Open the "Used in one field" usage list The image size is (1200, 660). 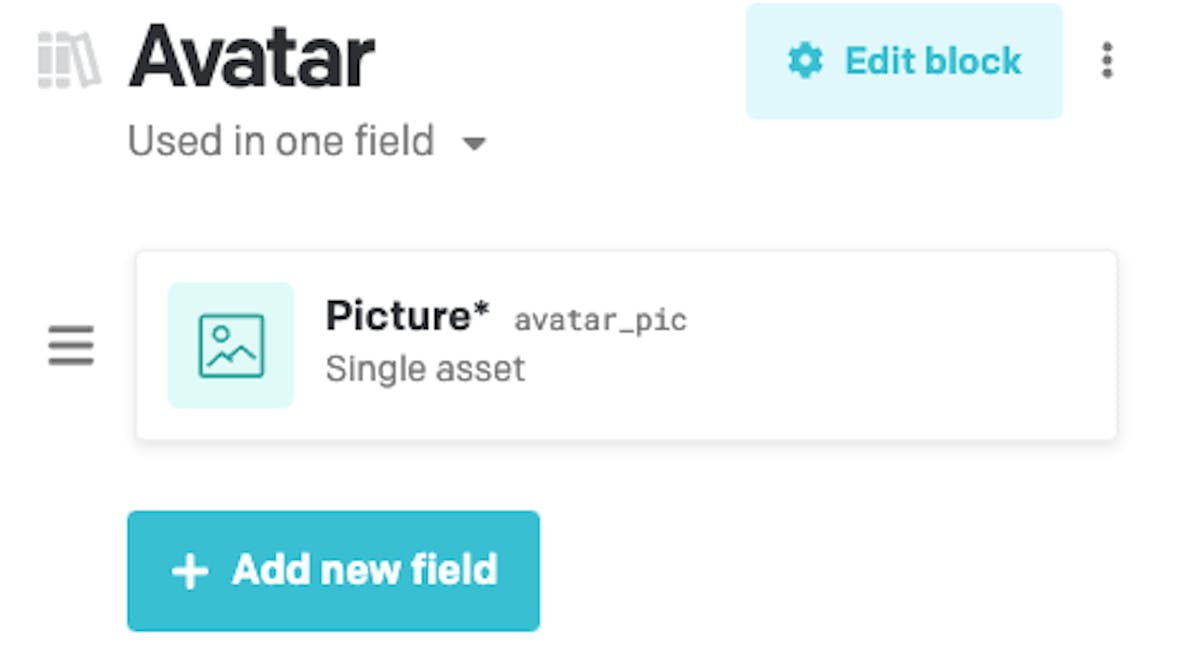tap(307, 141)
